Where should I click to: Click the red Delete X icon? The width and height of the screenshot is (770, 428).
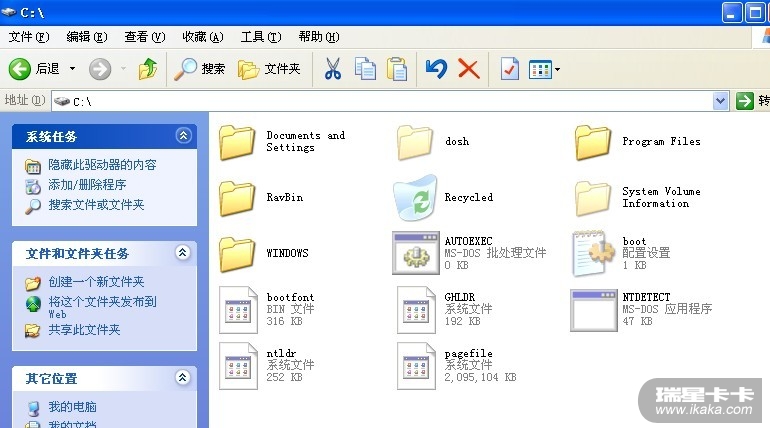[468, 69]
